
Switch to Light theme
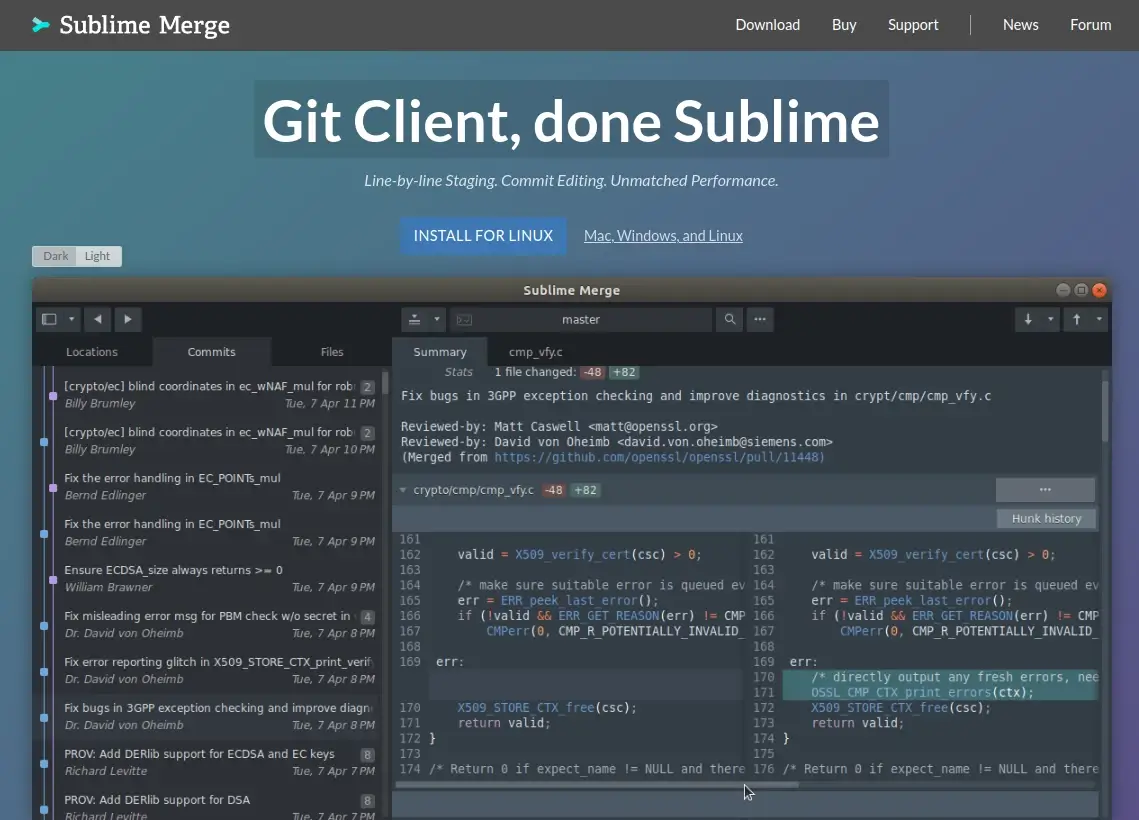(97, 256)
